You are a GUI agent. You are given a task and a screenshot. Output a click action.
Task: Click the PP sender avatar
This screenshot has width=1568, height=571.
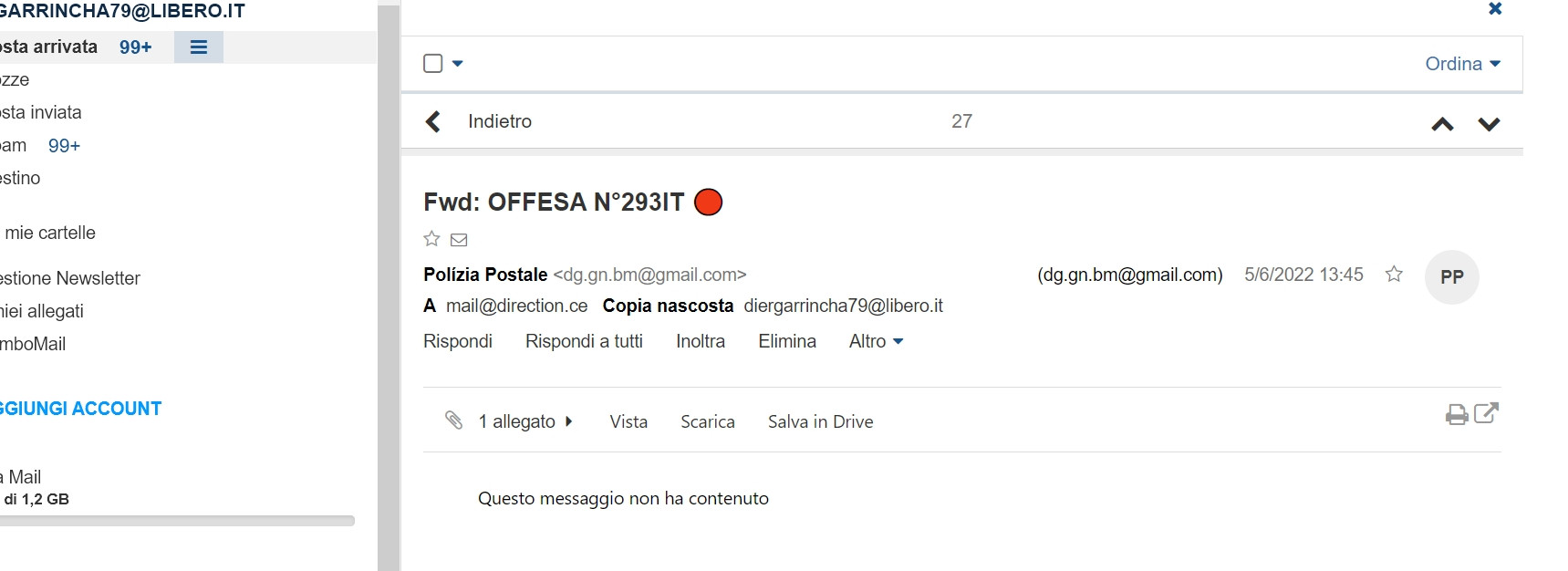coord(1451,277)
